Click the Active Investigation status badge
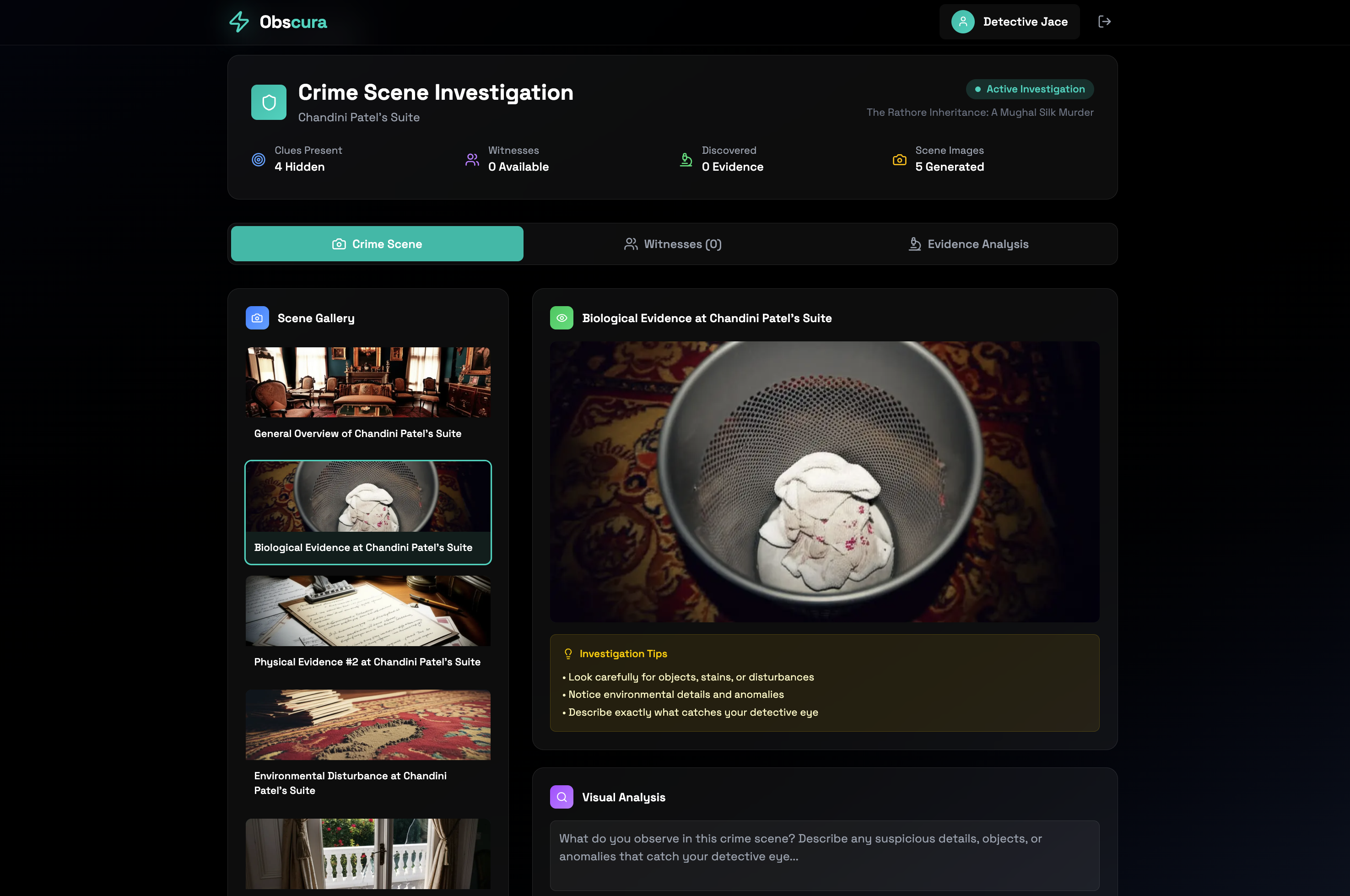This screenshot has width=1350, height=896. click(x=1030, y=89)
